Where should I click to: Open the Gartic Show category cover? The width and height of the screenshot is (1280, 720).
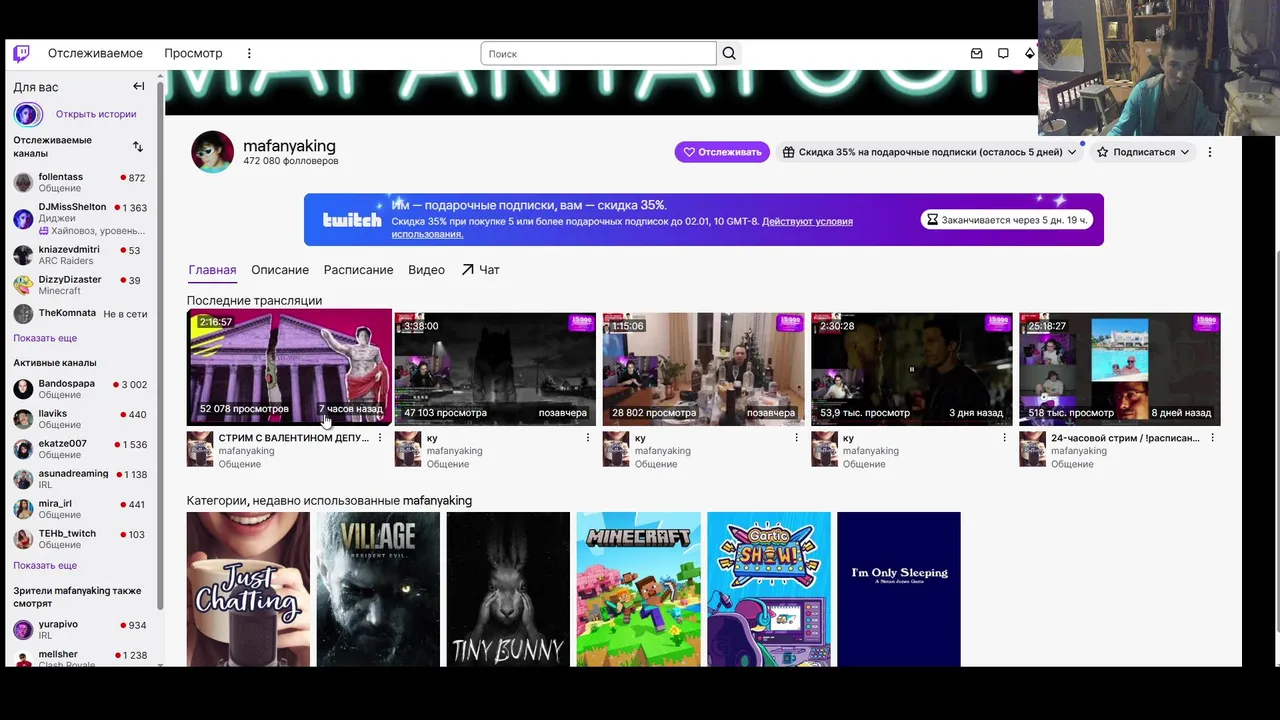point(768,589)
